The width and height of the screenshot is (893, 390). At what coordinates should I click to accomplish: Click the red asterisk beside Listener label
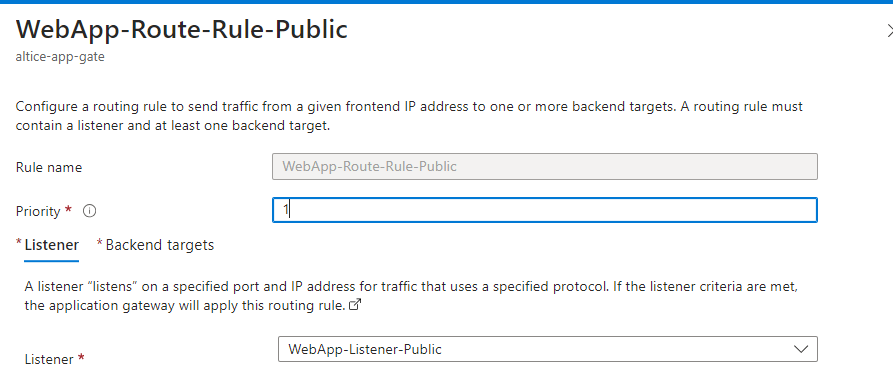click(81, 358)
